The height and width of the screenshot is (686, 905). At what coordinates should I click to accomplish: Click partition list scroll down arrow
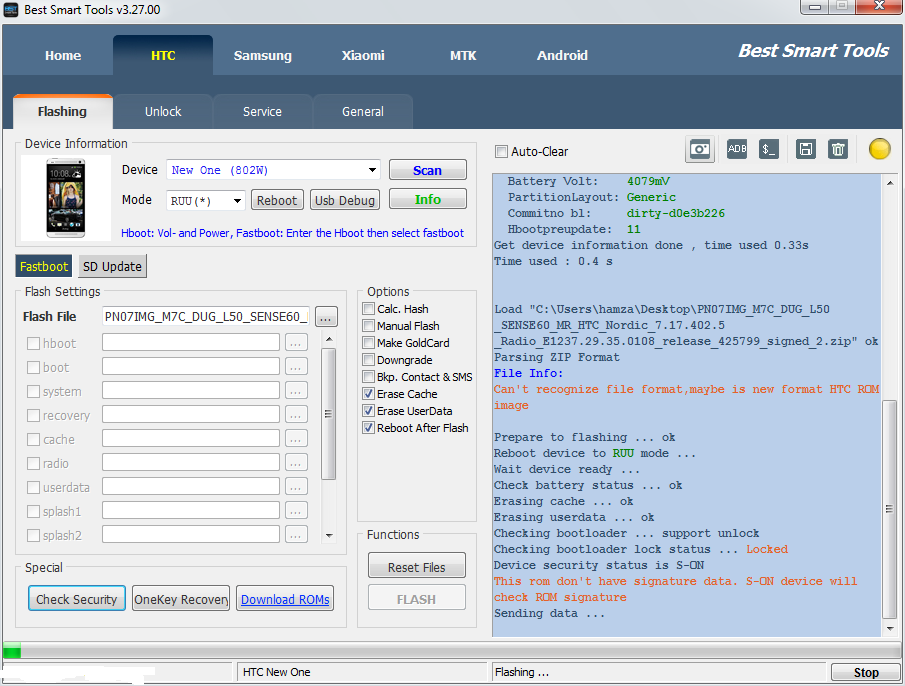pyautogui.click(x=328, y=535)
